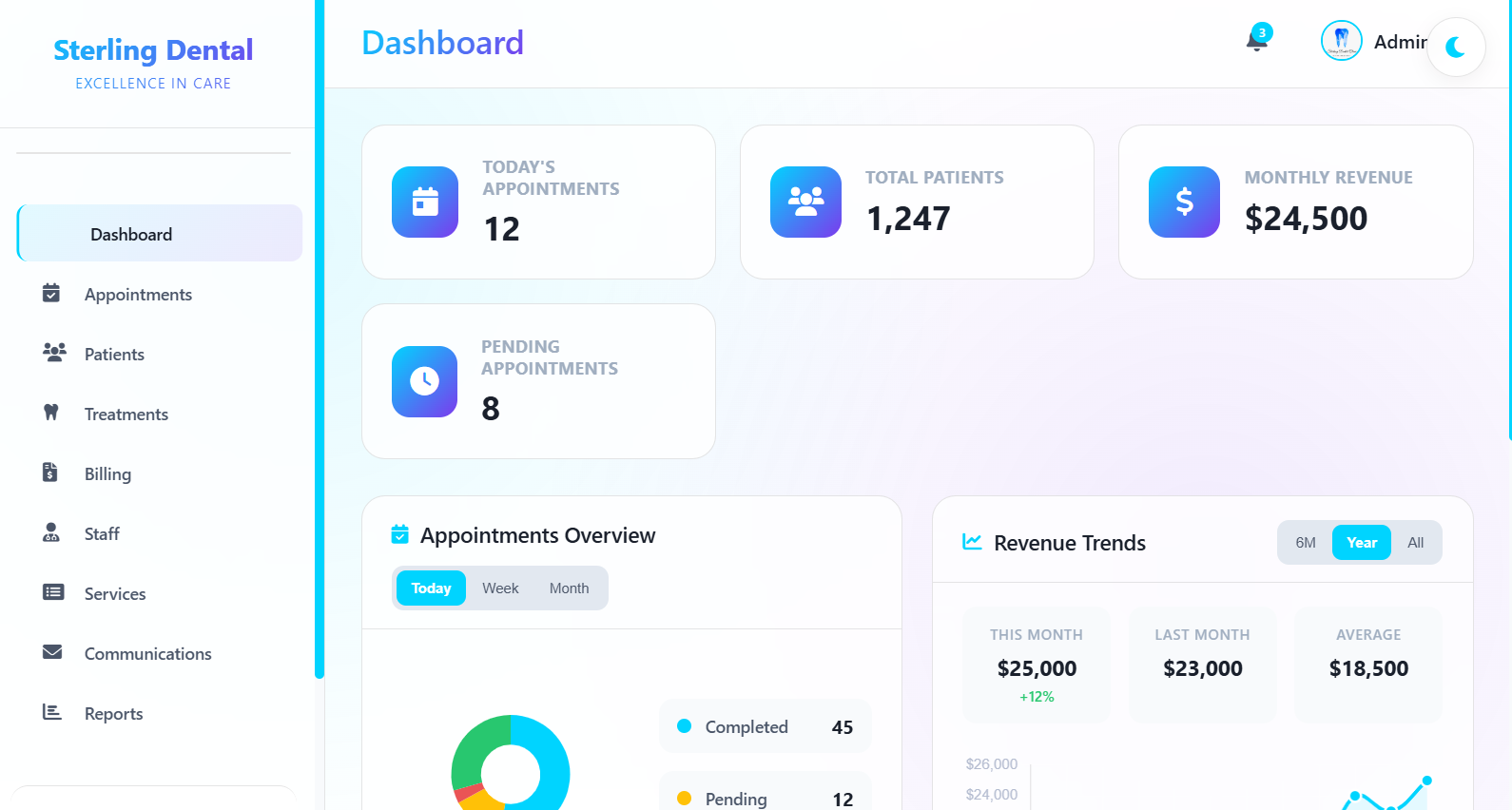Viewport: 1512px width, 810px height.
Task: Open Reports from the sidebar
Action: click(160, 713)
